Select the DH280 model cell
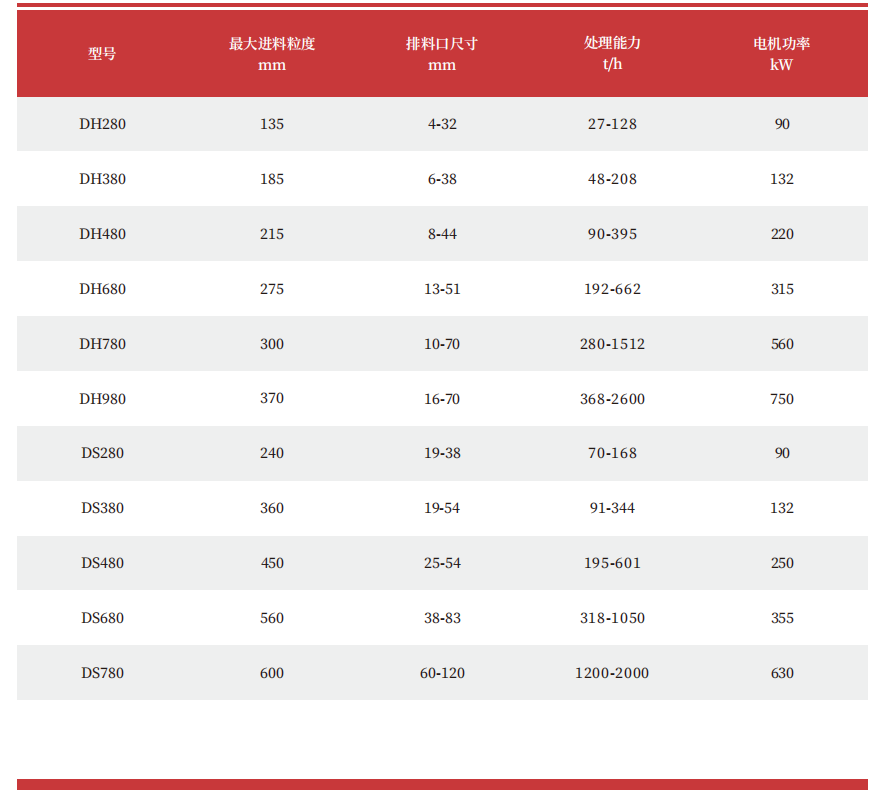 point(103,124)
